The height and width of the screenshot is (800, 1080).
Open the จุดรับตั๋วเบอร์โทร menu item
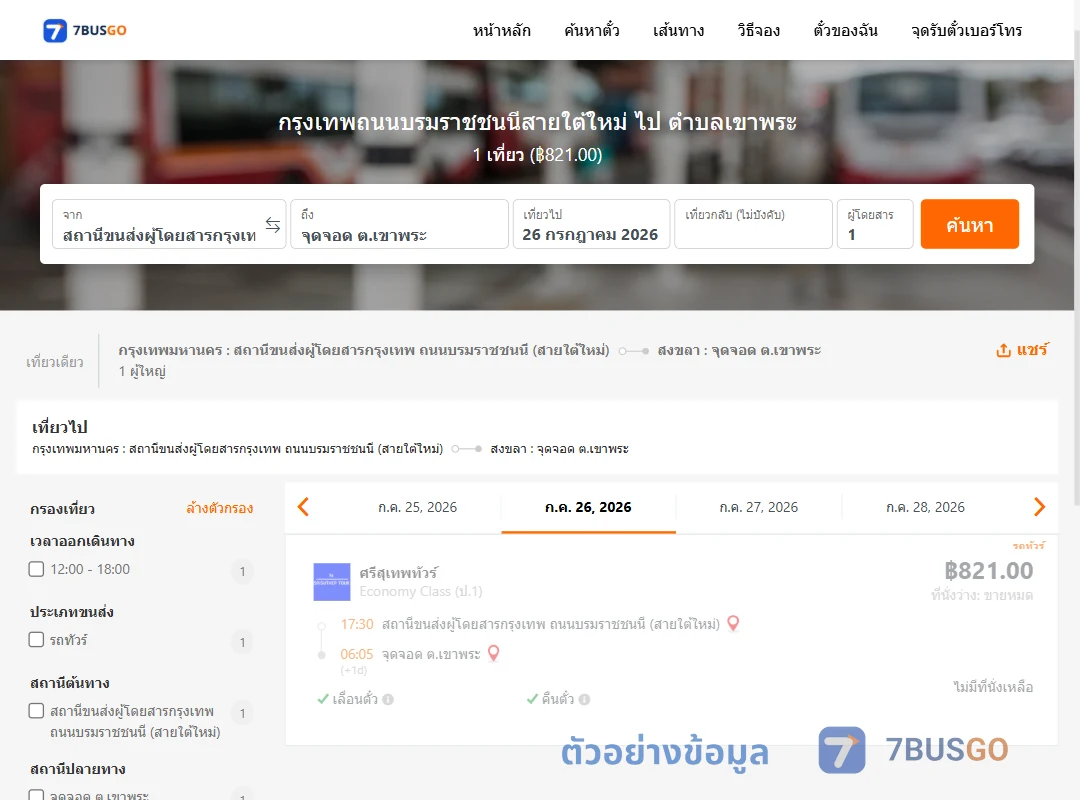click(x=966, y=30)
